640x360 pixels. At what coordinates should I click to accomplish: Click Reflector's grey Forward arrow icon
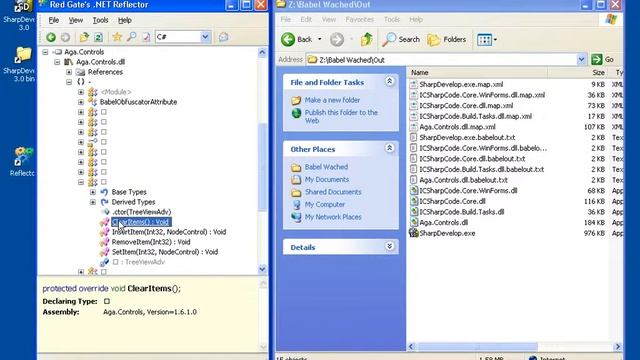click(65, 37)
